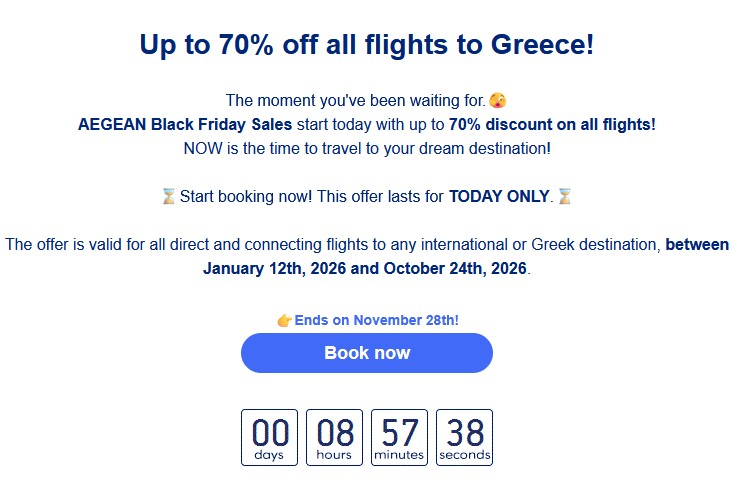The image size is (737, 494).
Task: Click the January–October 2026 date range
Action: [x=366, y=269]
